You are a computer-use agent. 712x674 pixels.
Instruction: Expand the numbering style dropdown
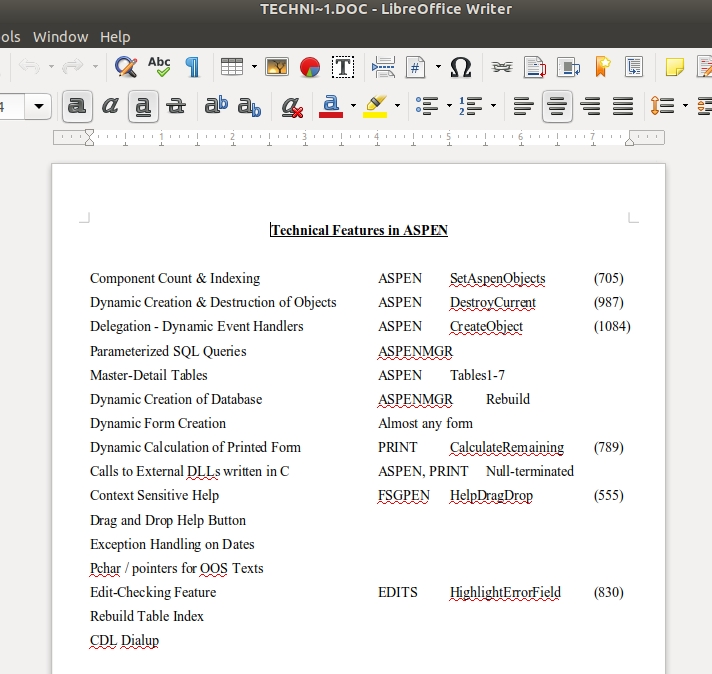coord(494,106)
